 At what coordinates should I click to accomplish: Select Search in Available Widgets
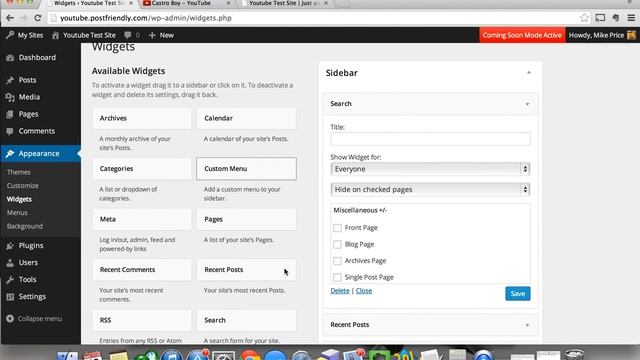coord(246,320)
